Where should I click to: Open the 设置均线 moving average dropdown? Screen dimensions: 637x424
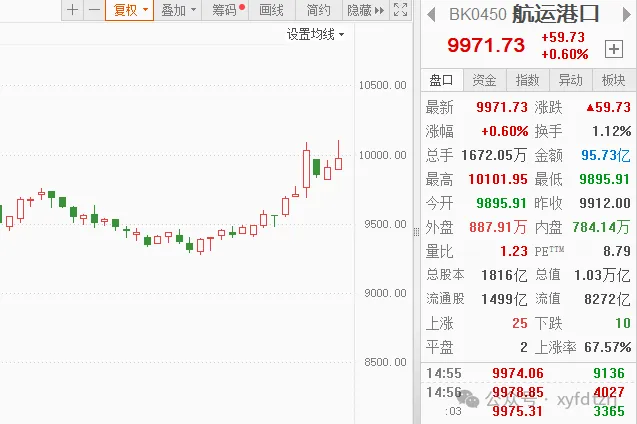tap(315, 34)
